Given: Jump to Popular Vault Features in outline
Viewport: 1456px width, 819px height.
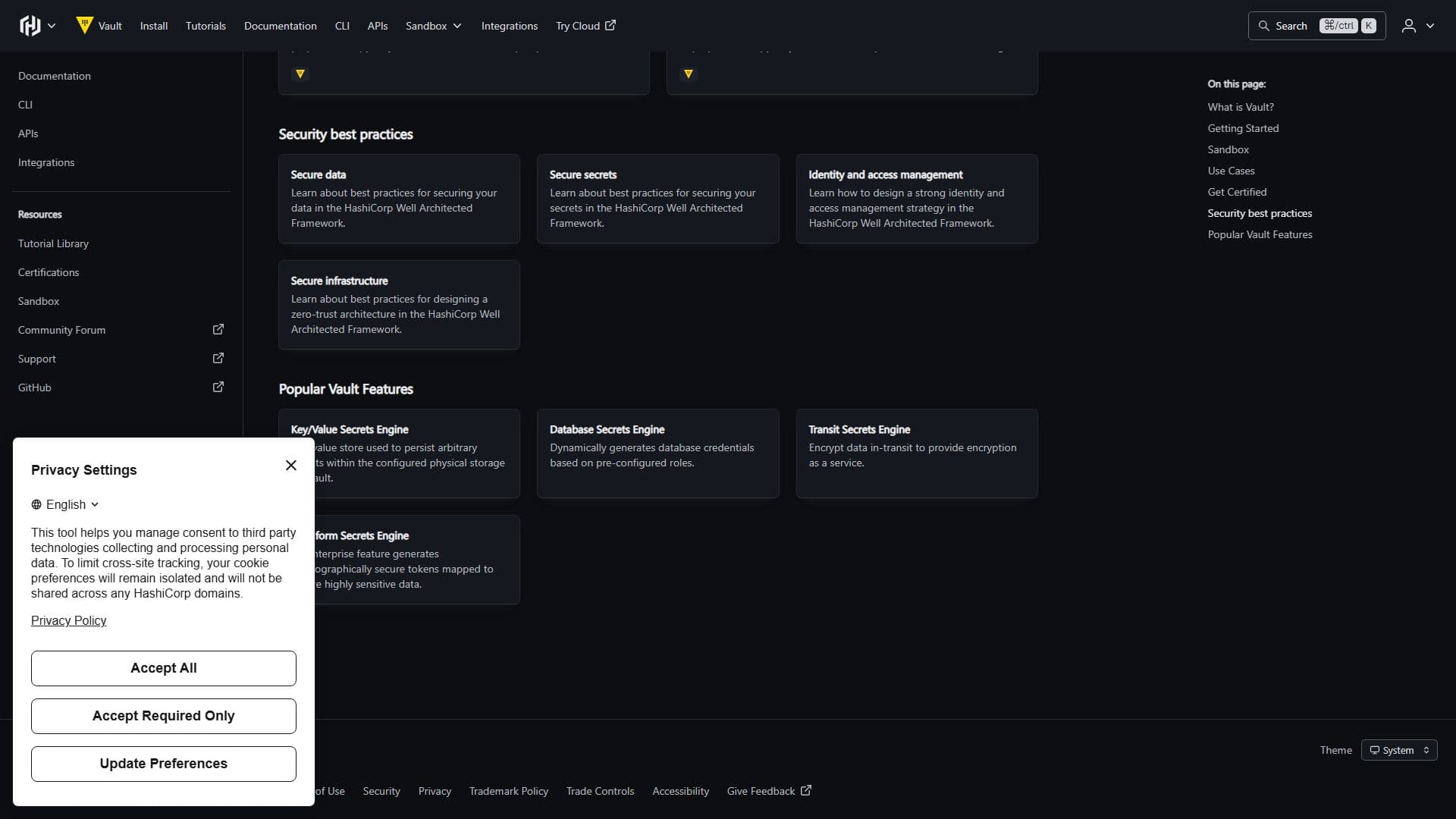Looking at the screenshot, I should coord(1260,234).
